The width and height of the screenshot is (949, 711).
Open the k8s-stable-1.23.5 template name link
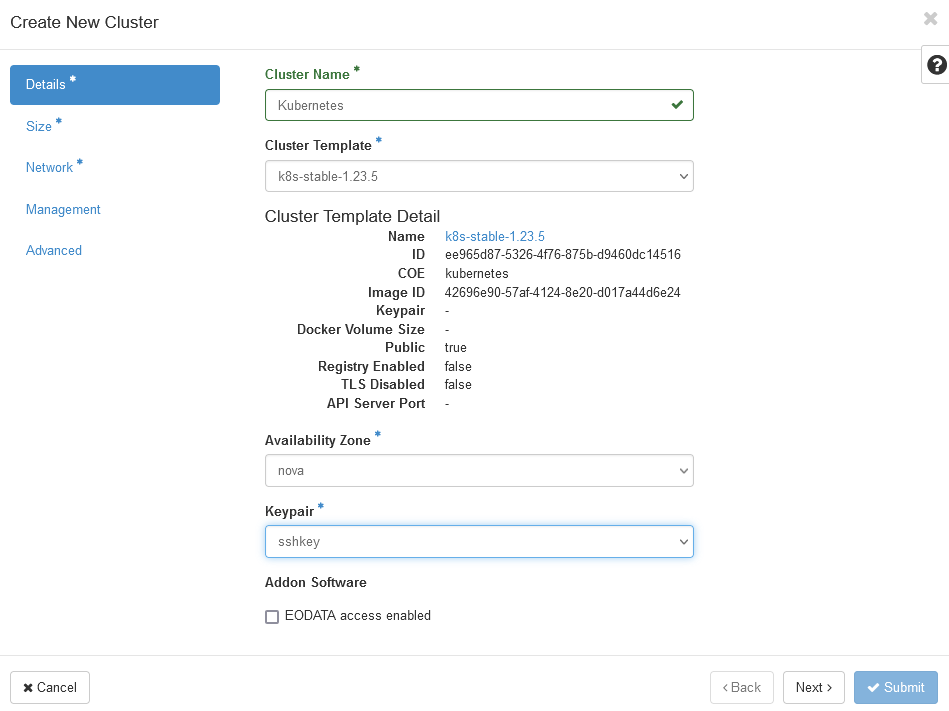pyautogui.click(x=494, y=237)
